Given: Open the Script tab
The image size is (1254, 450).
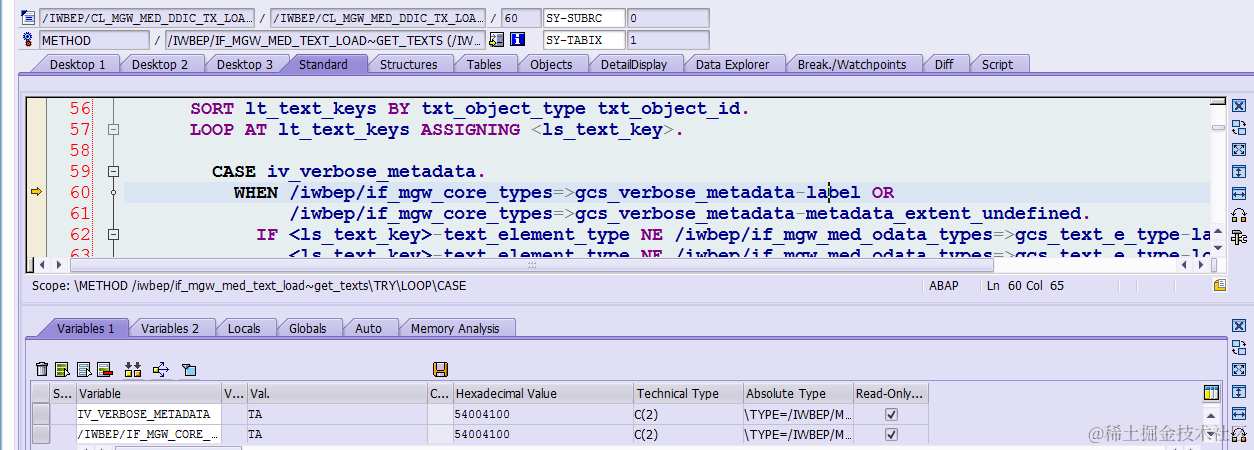Looking at the screenshot, I should coord(997,64).
